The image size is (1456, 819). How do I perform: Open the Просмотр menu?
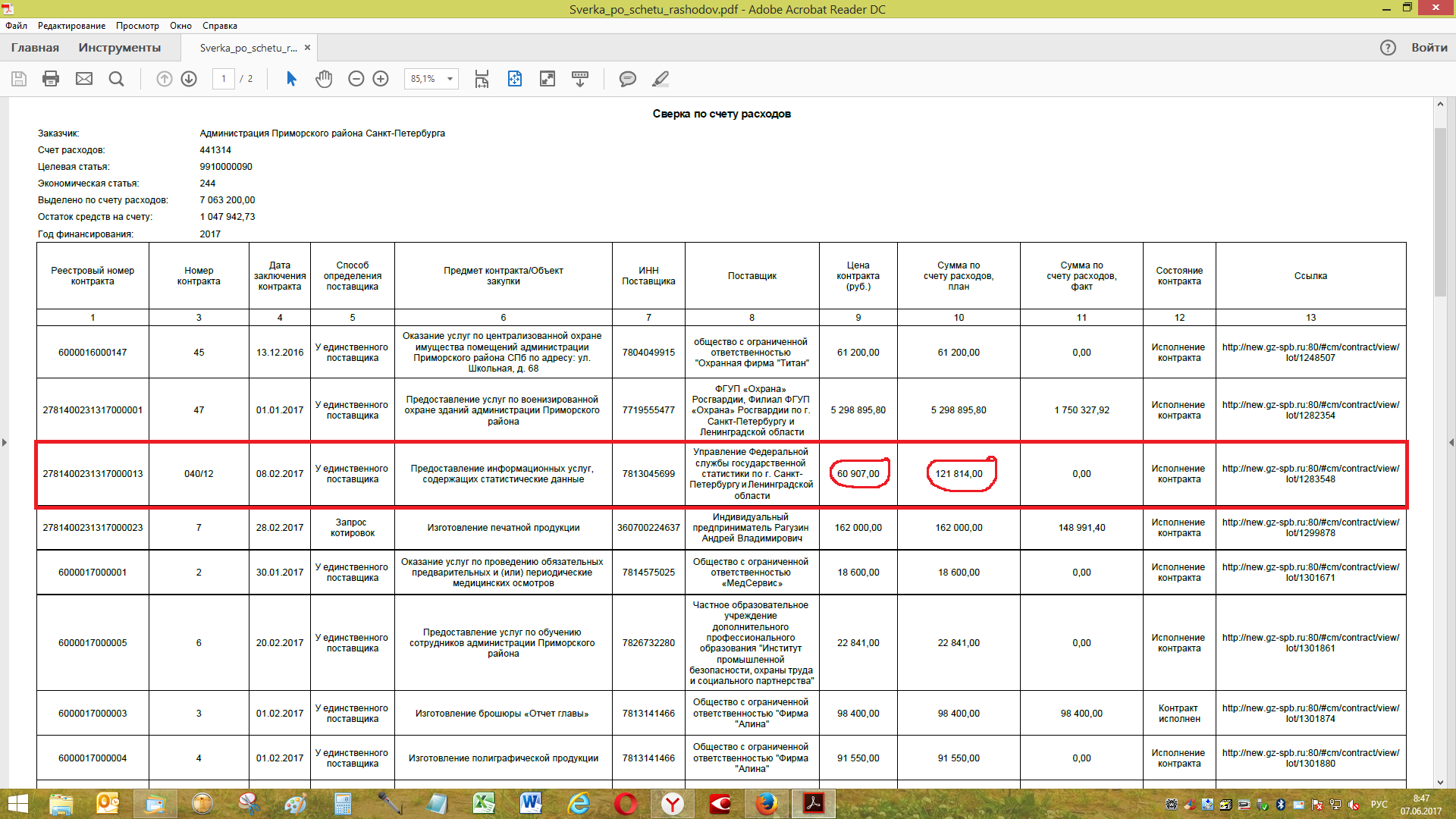coord(137,26)
